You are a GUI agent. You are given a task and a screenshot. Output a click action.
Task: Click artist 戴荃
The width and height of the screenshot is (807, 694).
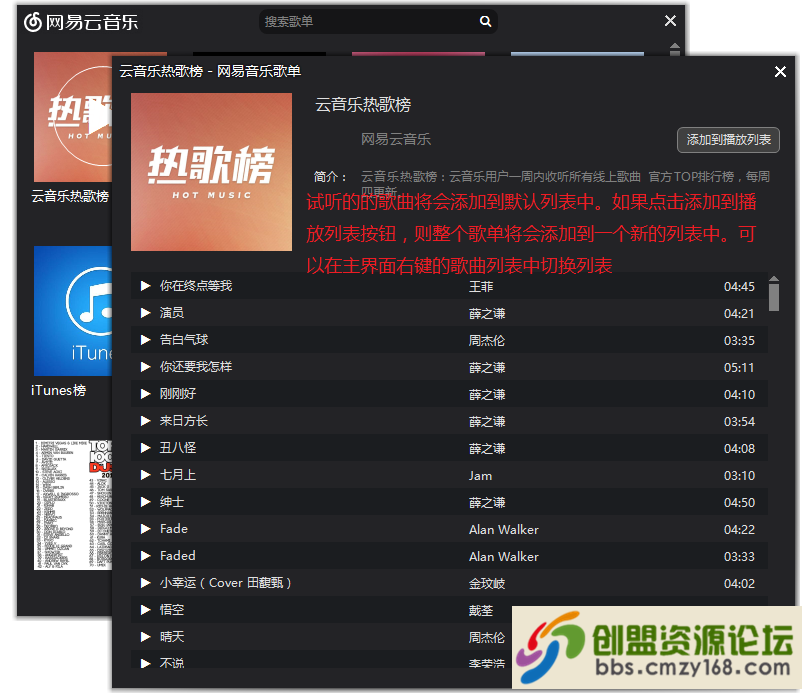(x=481, y=611)
